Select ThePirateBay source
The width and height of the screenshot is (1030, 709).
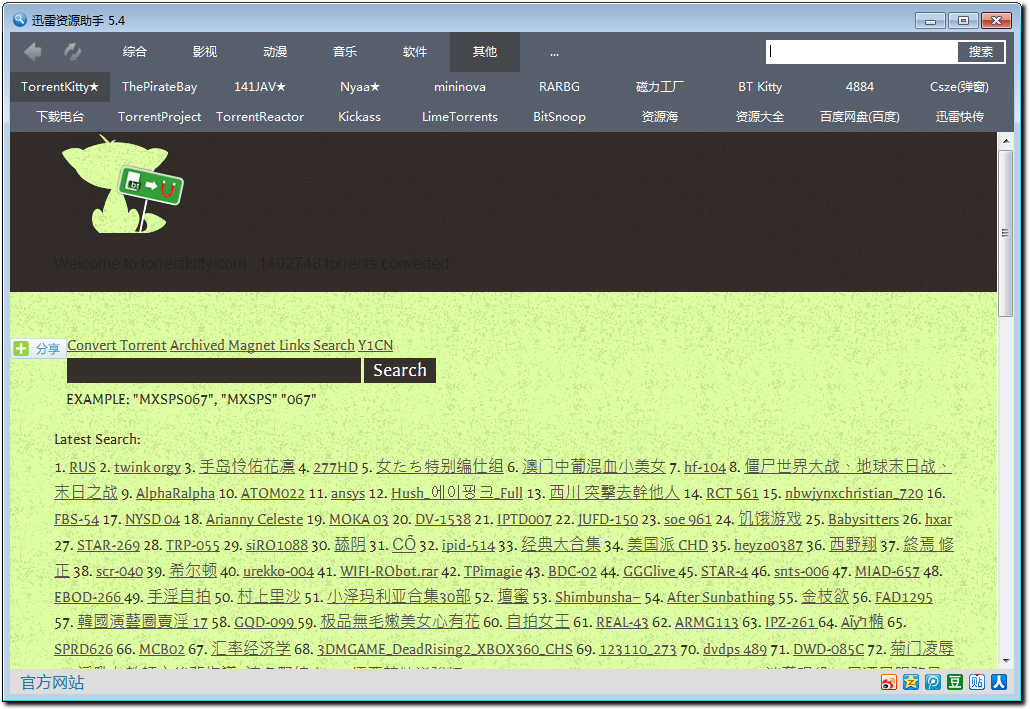[160, 87]
